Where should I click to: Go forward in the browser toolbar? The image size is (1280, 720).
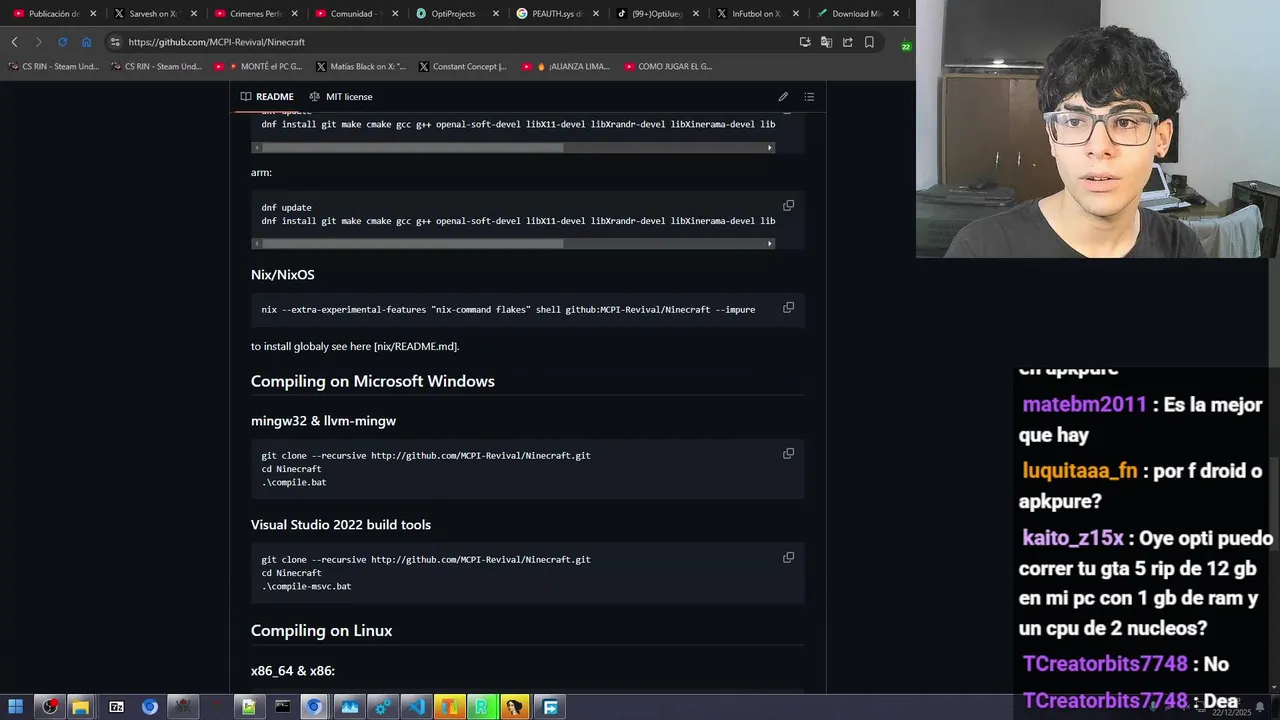38,42
